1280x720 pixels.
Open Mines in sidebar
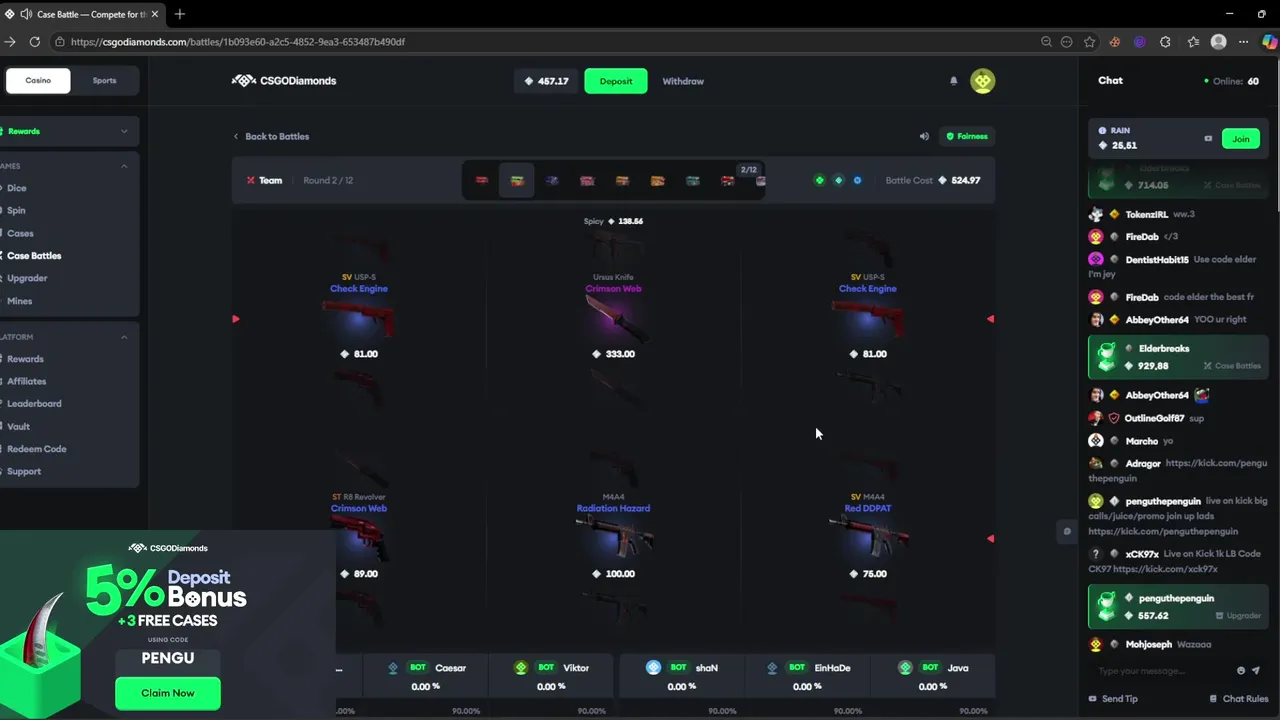(x=20, y=301)
